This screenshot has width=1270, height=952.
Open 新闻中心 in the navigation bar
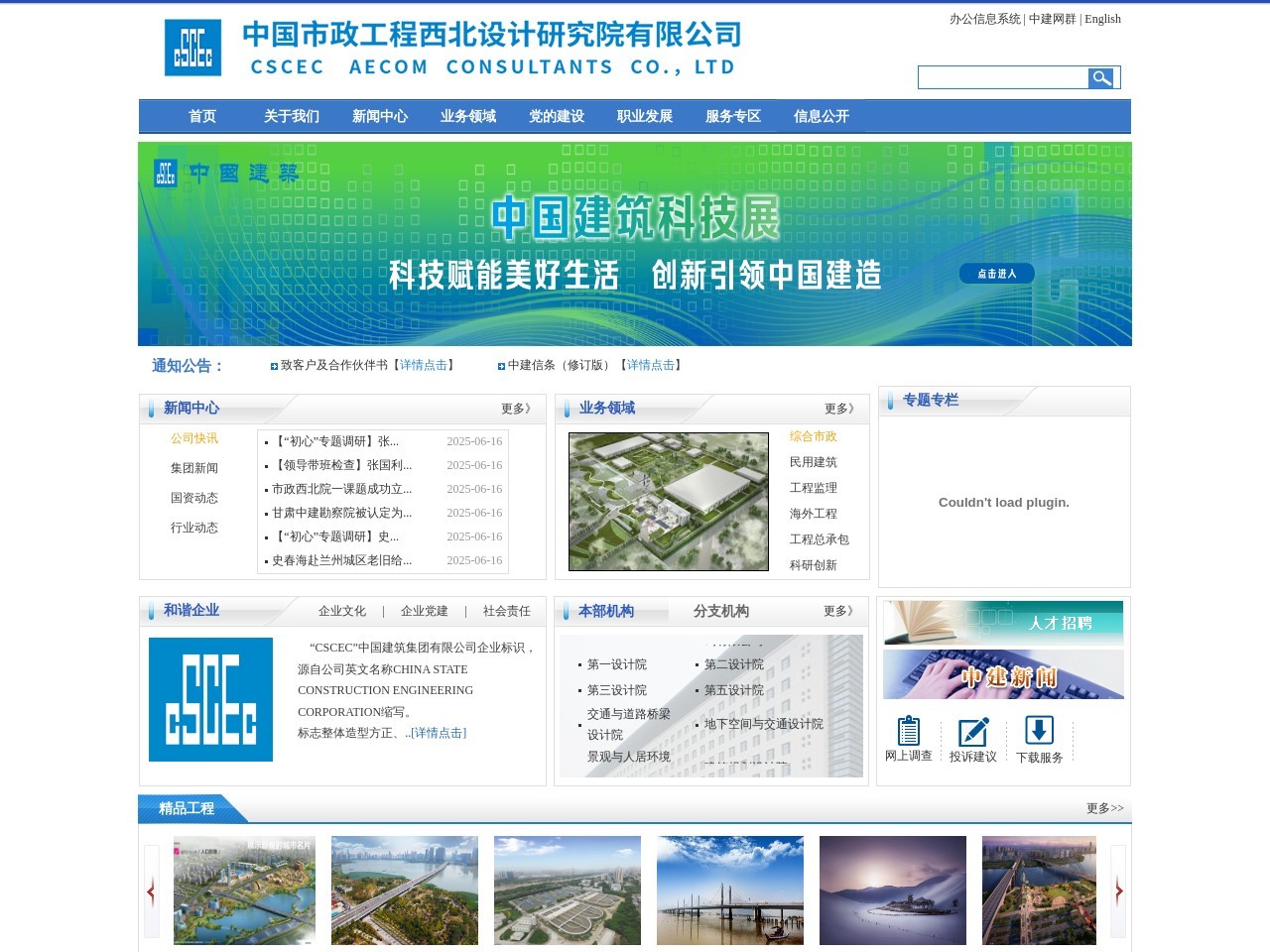click(x=380, y=116)
